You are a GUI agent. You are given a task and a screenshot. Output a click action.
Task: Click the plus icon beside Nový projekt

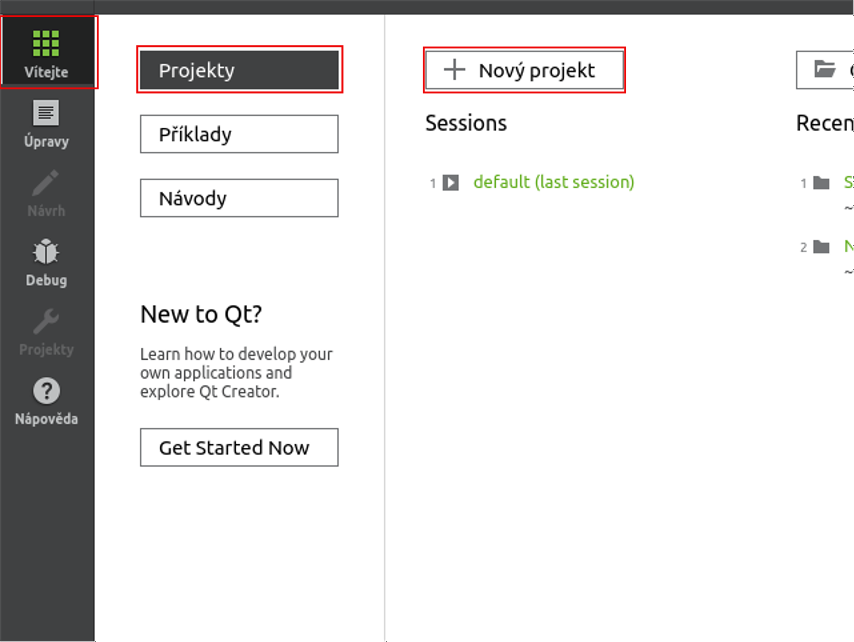(x=455, y=69)
